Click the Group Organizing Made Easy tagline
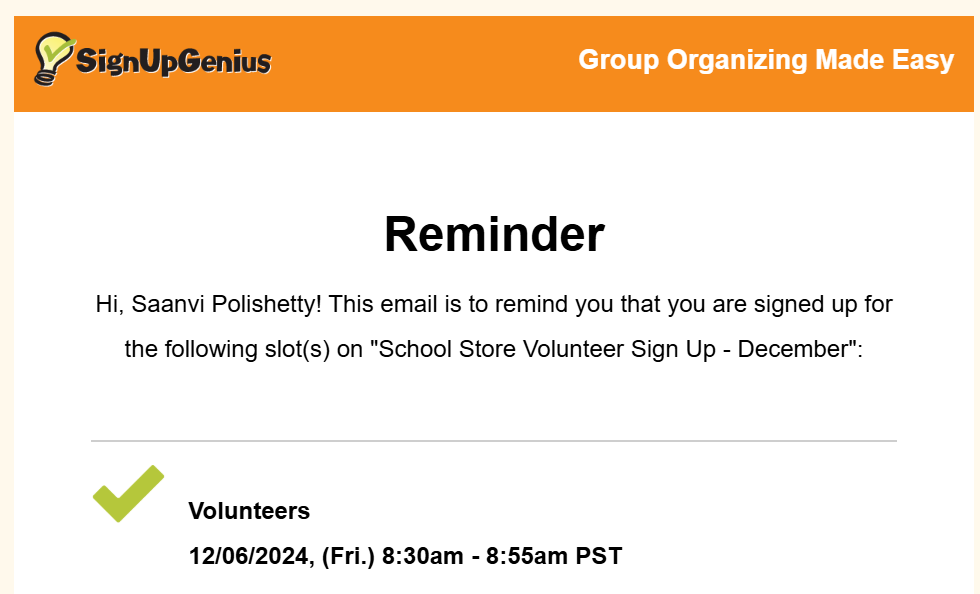The image size is (980, 594). 766,60
